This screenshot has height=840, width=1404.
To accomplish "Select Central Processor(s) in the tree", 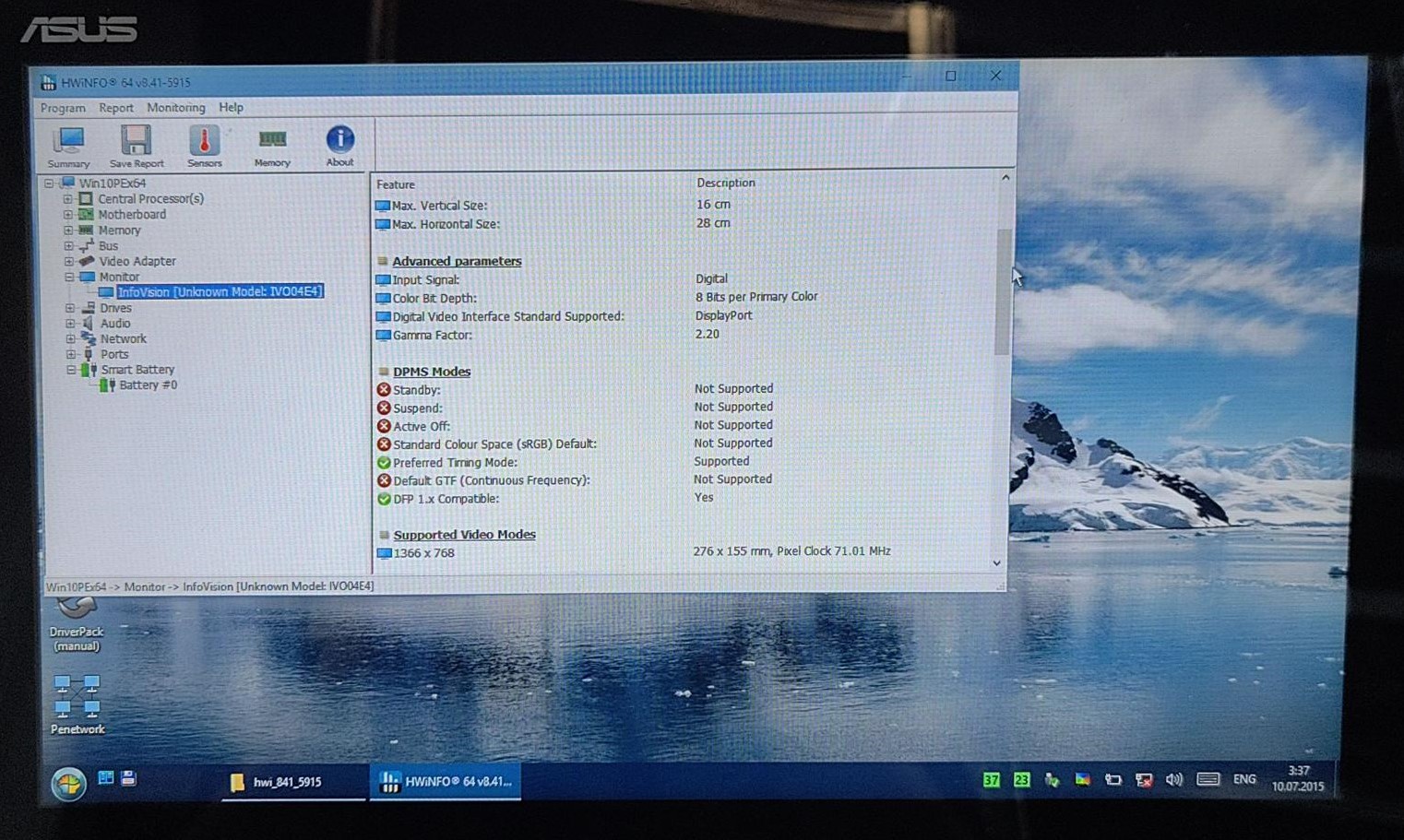I will [x=150, y=199].
